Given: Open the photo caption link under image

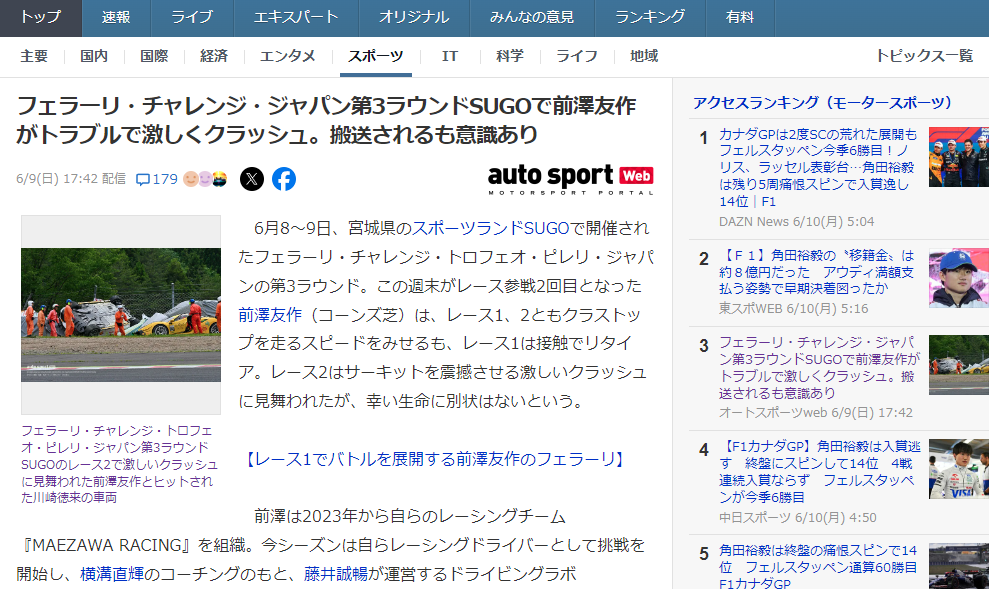Looking at the screenshot, I should tap(119, 464).
